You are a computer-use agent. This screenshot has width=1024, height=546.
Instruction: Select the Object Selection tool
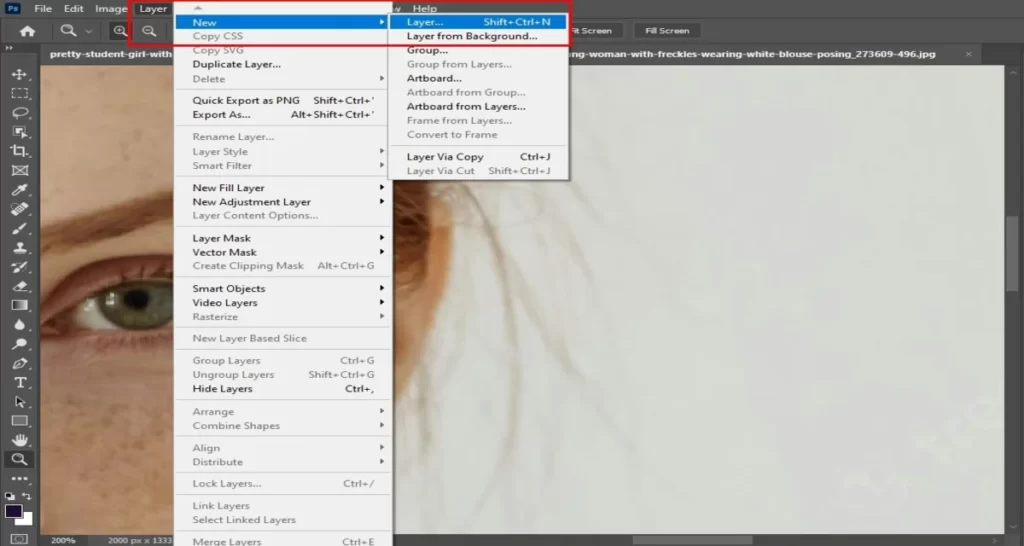20,132
